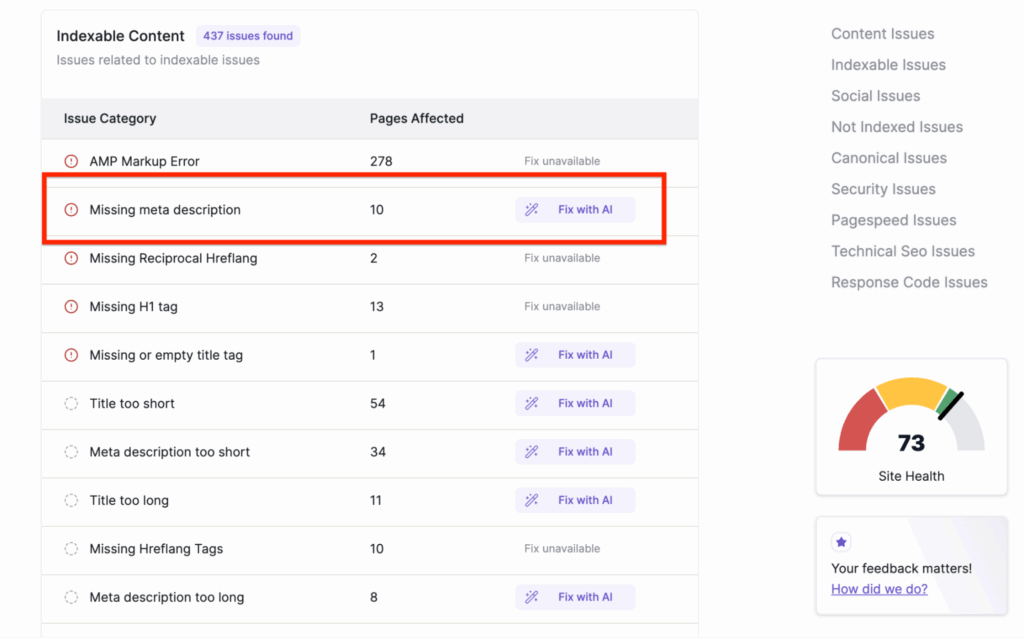Screen dimensions: 1024x638
Task: Click the Site Health gauge showing 73
Action: 911,425
